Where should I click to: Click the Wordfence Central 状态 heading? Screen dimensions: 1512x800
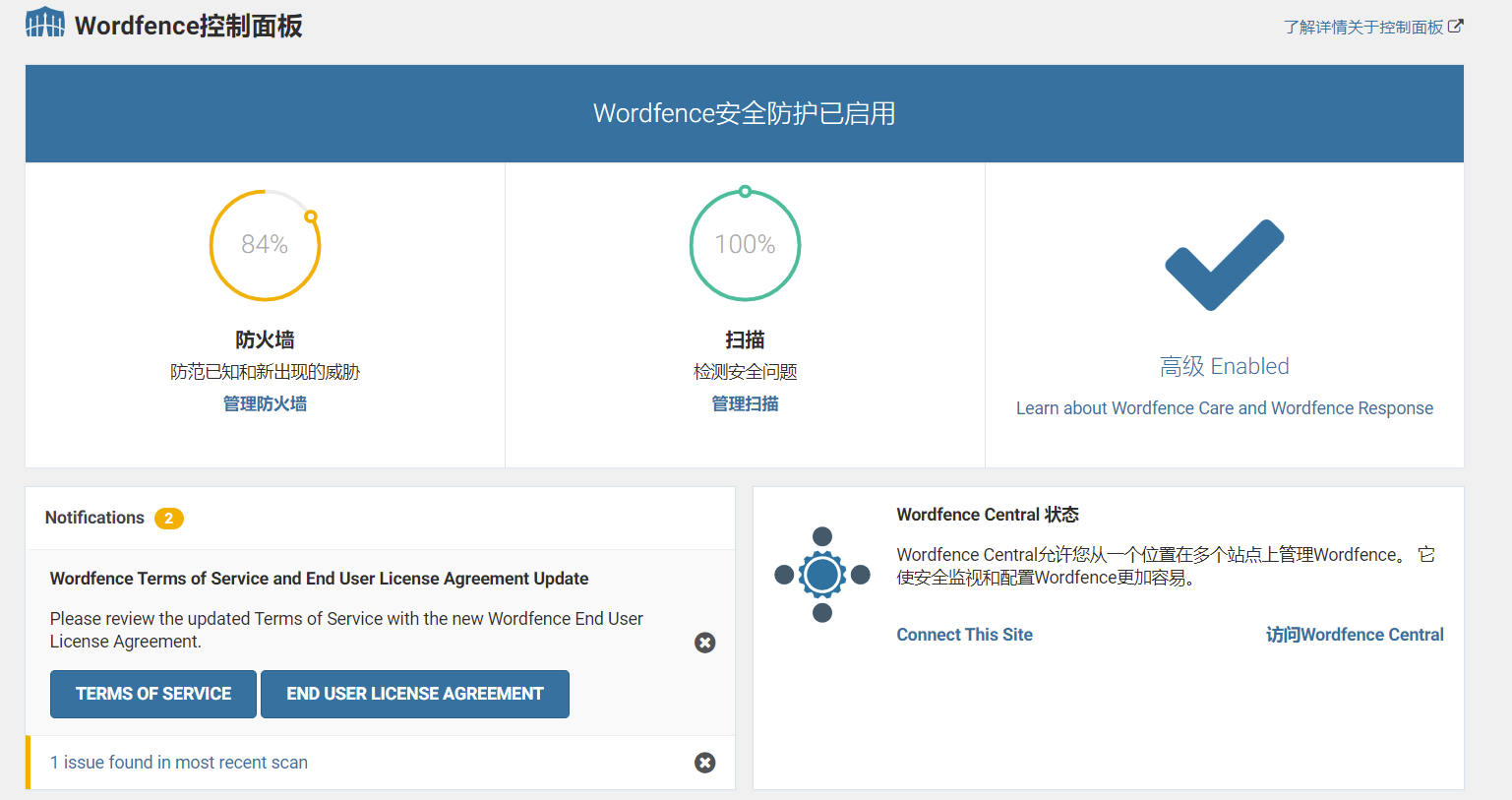(988, 515)
